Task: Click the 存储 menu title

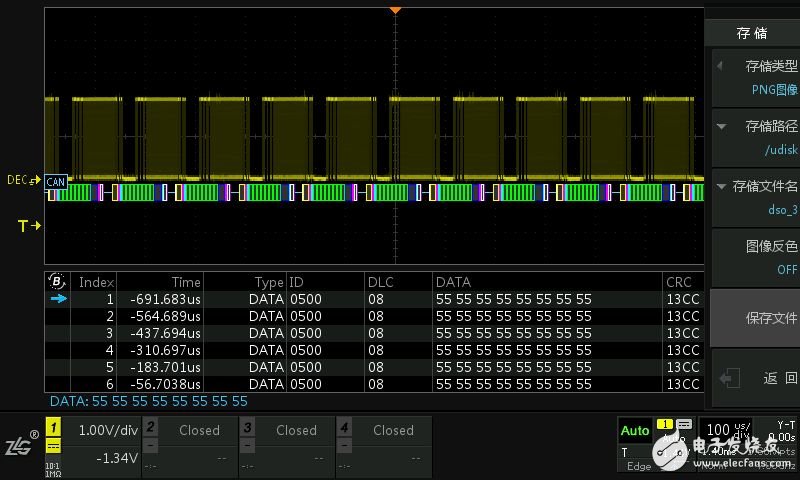Action: (752, 33)
